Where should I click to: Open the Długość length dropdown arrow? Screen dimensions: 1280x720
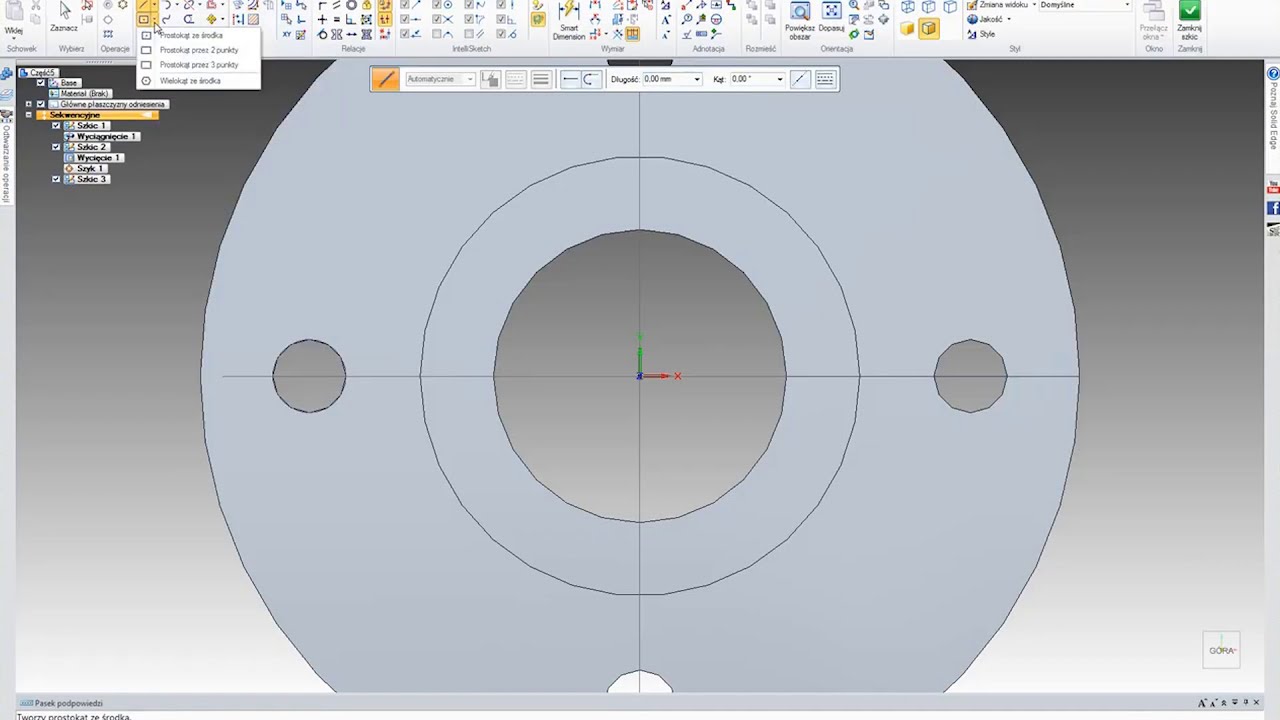pos(697,79)
